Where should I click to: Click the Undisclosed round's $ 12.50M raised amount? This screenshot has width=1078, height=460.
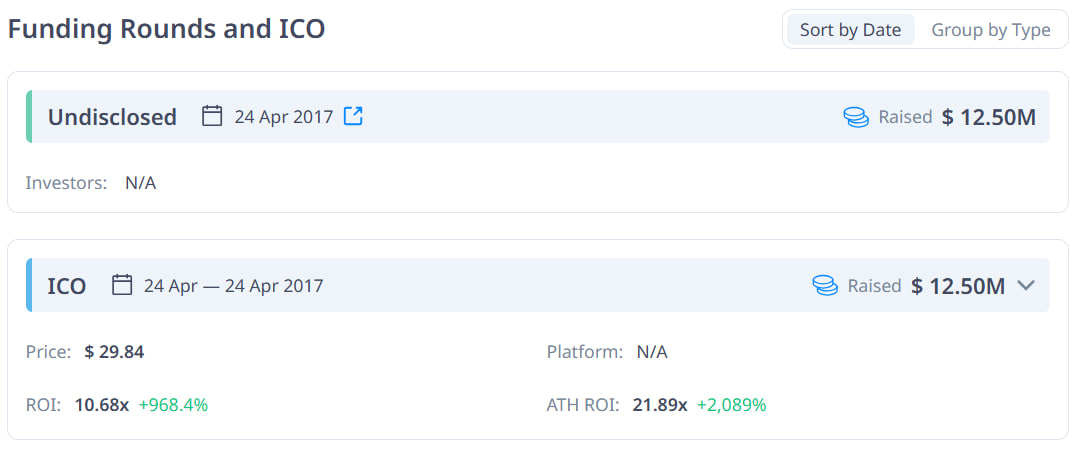click(x=988, y=117)
